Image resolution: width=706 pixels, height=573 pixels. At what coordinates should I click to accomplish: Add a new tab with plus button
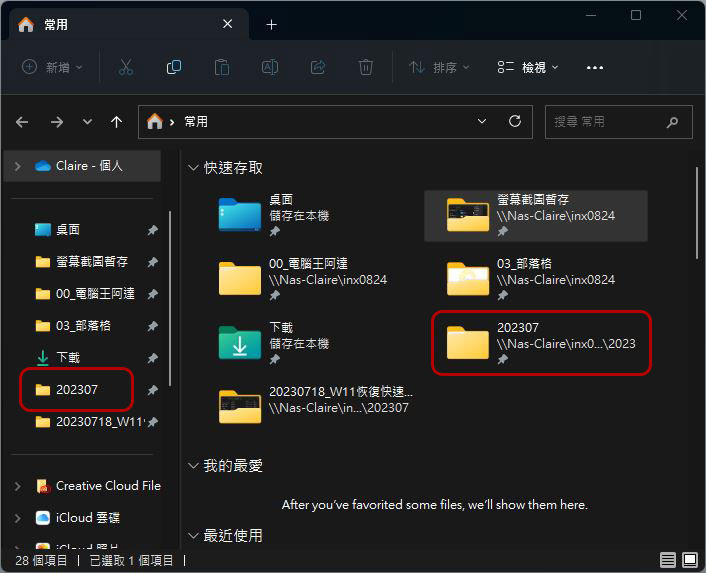pyautogui.click(x=271, y=25)
